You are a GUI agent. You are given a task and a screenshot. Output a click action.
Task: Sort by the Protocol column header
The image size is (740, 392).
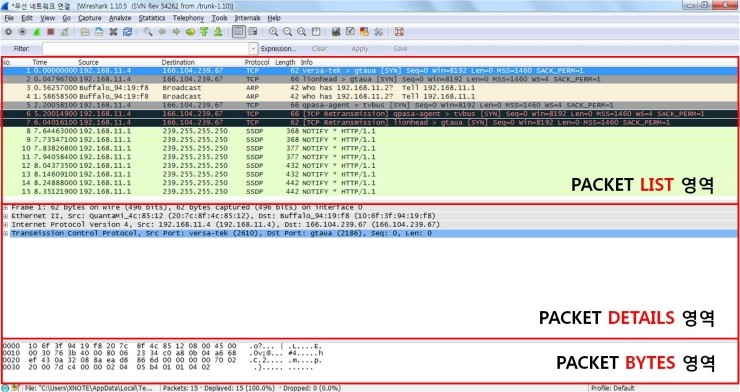coord(257,62)
